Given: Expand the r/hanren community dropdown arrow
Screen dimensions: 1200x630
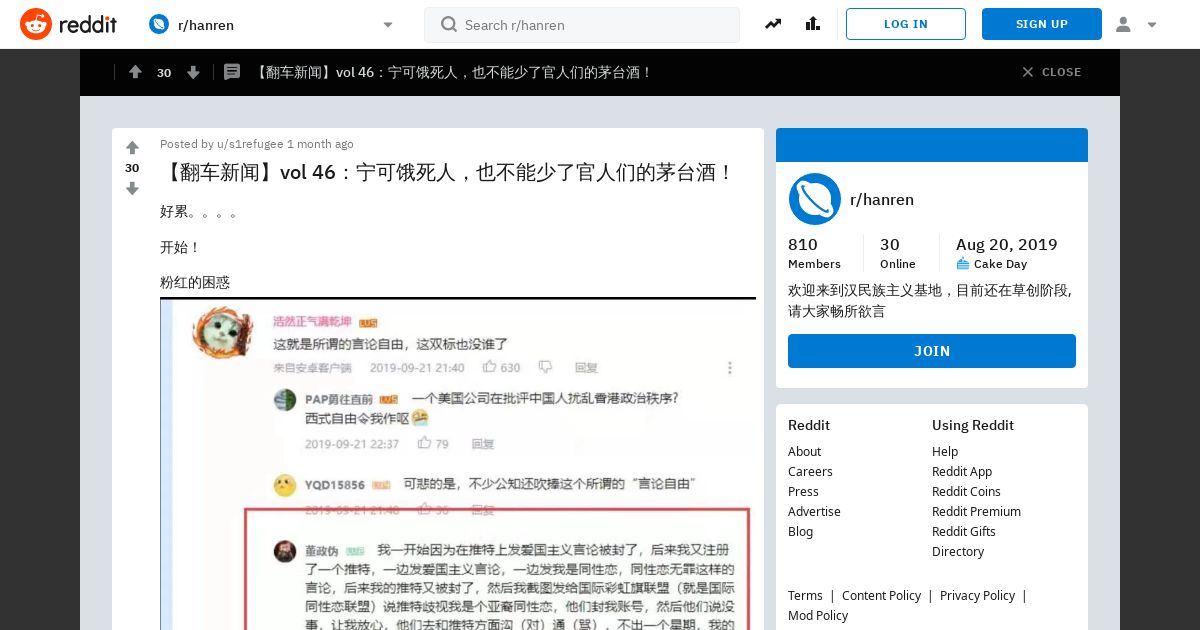Looking at the screenshot, I should pyautogui.click(x=388, y=25).
